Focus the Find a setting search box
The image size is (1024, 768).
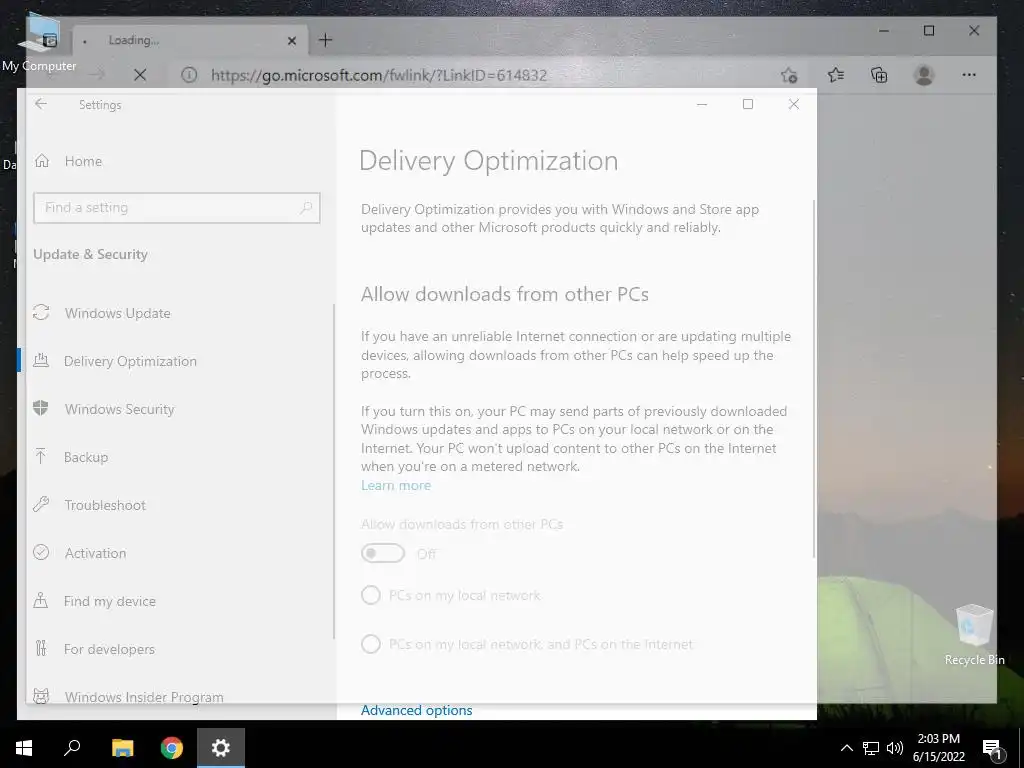pos(176,208)
